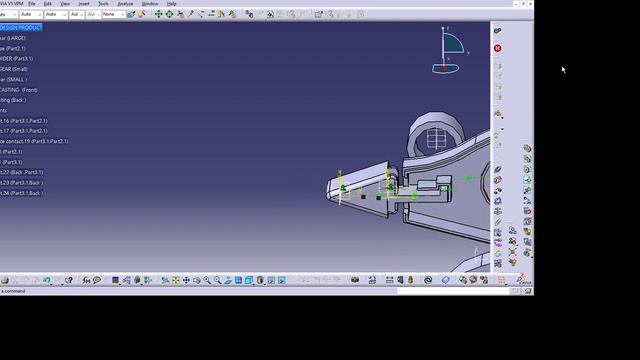Select the .23 (Part3.1,Back ) constraint

tap(22, 183)
